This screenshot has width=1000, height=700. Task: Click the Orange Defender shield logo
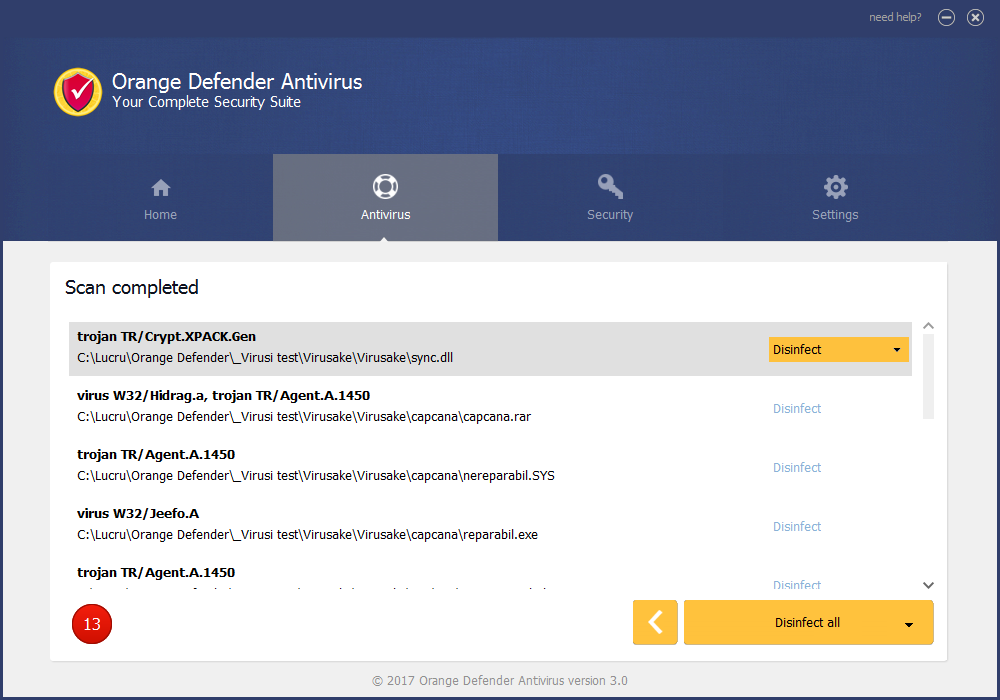tap(78, 92)
